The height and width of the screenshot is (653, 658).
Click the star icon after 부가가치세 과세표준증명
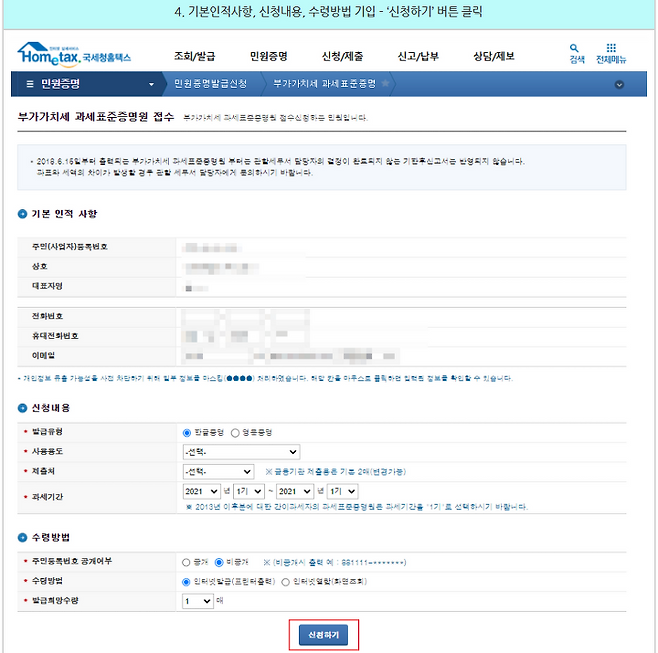387,84
